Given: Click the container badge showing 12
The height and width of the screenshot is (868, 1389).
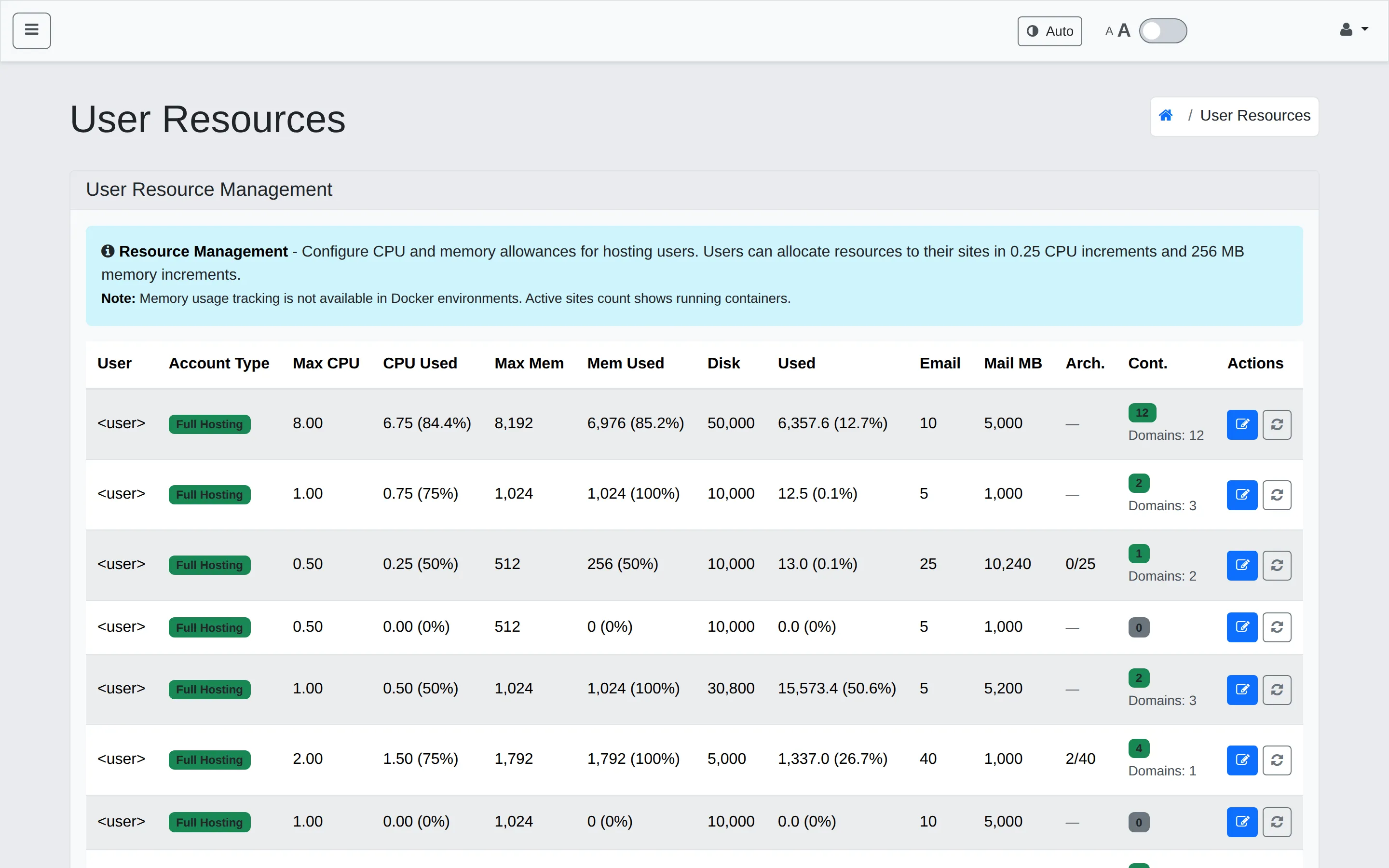Looking at the screenshot, I should (x=1142, y=413).
